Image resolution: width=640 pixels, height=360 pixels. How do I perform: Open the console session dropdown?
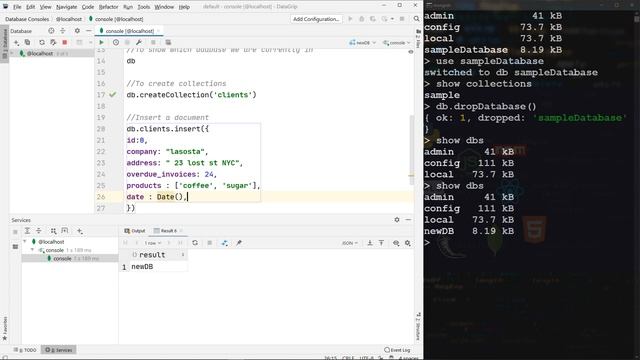(x=396, y=42)
